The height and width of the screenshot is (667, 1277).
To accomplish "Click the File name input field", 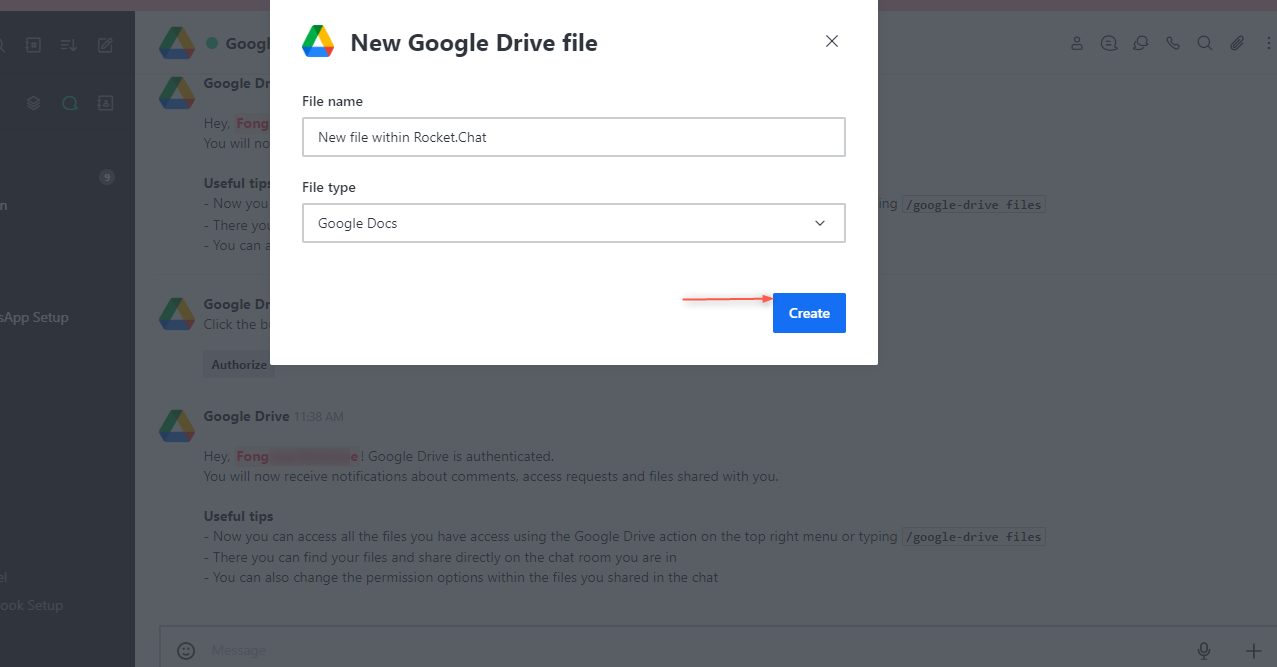I will [x=574, y=137].
